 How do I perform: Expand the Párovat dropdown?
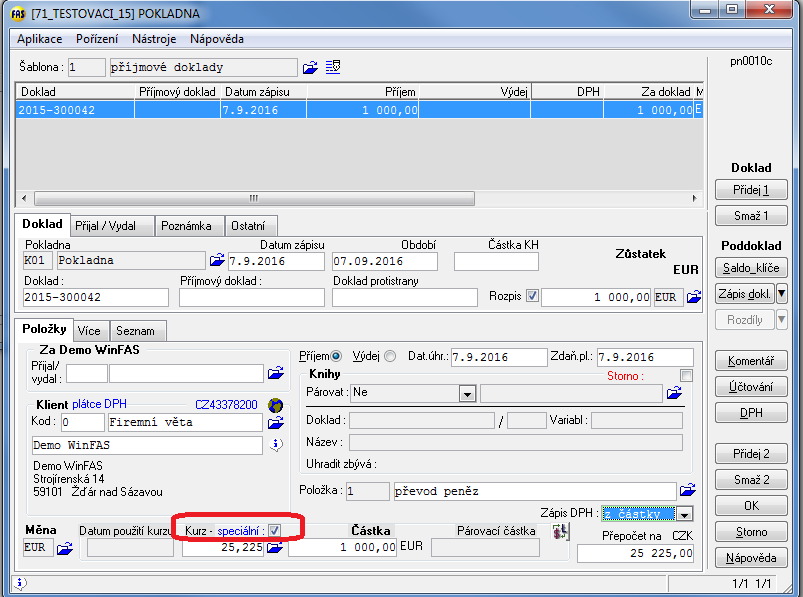[x=467, y=394]
